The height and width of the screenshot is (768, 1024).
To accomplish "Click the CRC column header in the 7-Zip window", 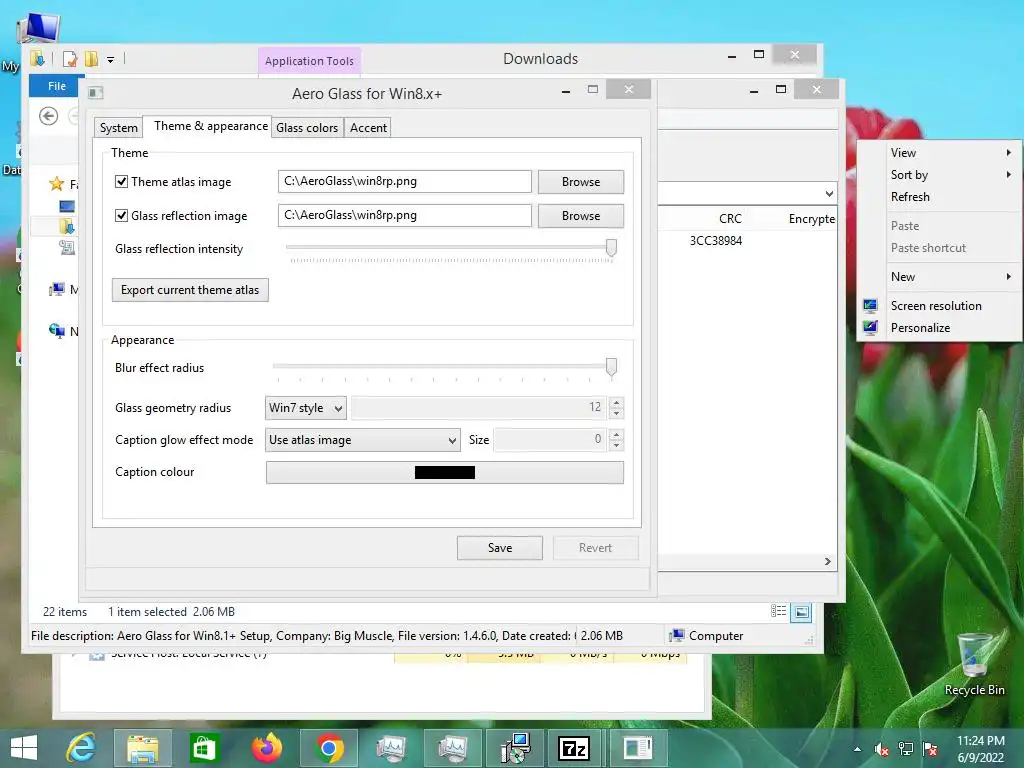I will [x=730, y=219].
